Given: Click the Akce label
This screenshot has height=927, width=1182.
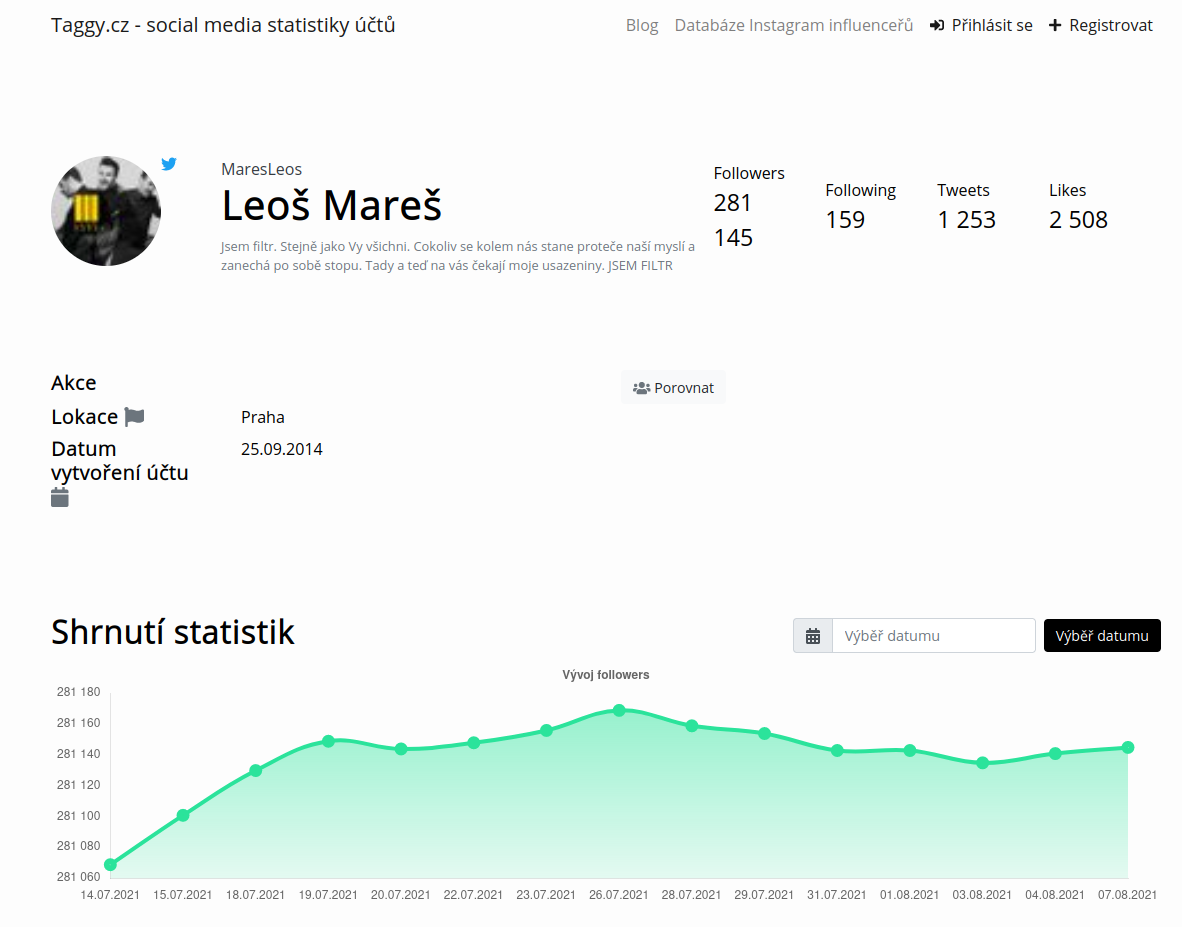Looking at the screenshot, I should pos(74,383).
